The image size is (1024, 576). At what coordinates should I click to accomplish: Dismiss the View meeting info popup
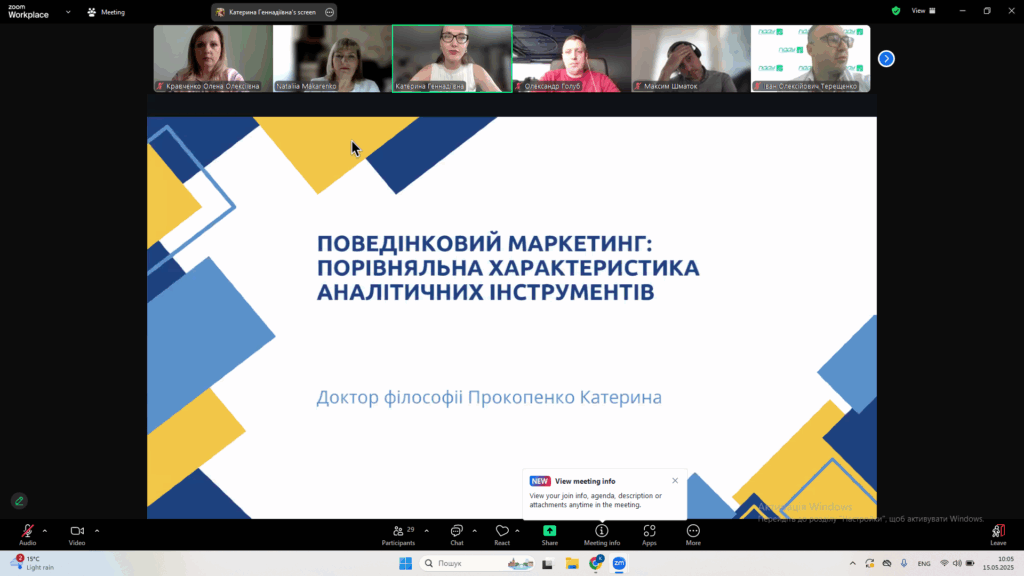pos(675,480)
